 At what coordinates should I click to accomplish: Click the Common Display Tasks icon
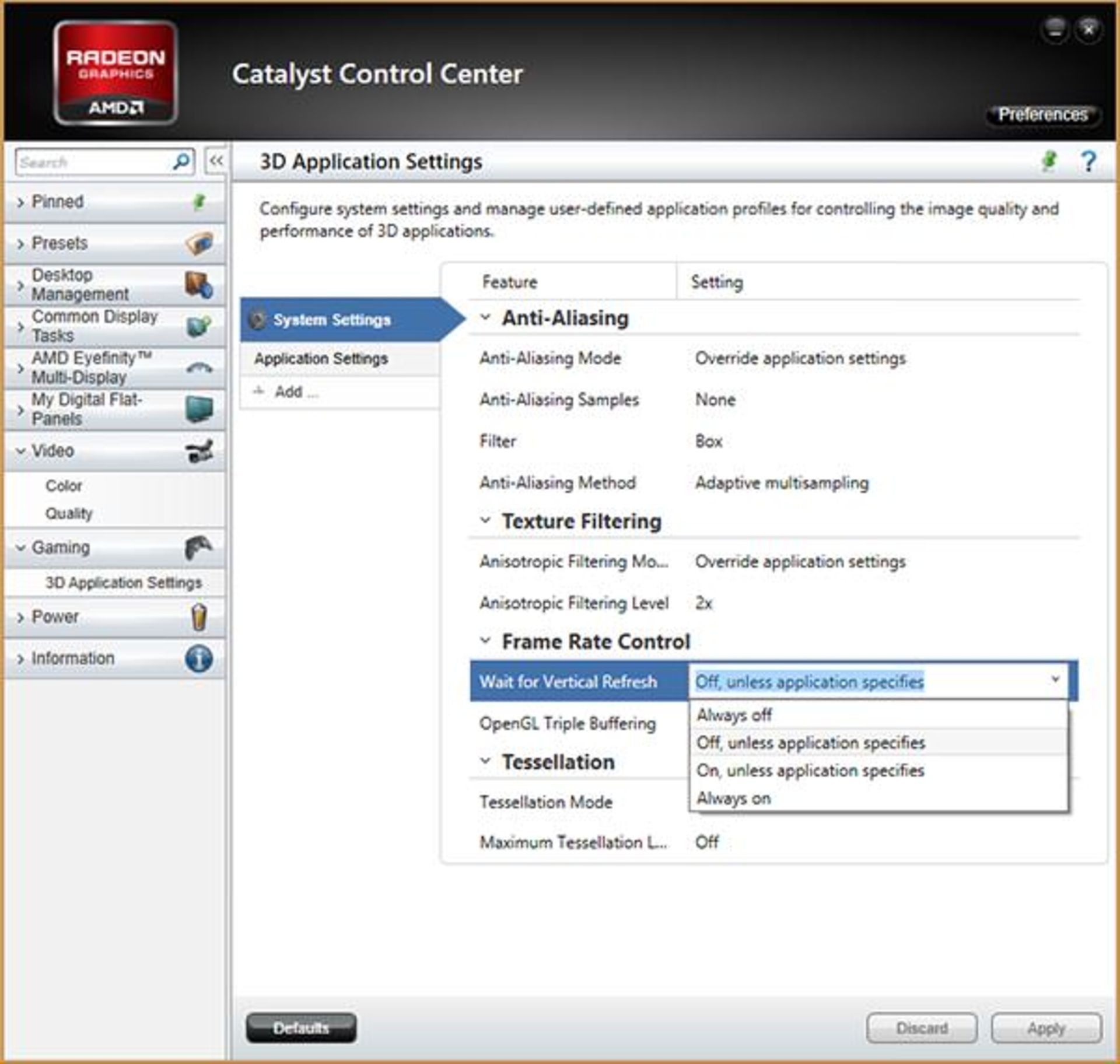pyautogui.click(x=199, y=326)
